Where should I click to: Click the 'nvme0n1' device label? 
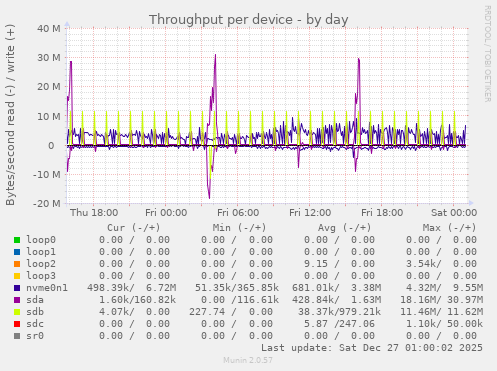47,288
